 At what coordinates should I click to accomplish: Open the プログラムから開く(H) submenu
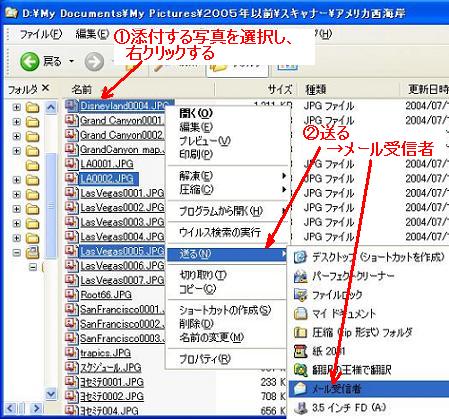click(228, 211)
